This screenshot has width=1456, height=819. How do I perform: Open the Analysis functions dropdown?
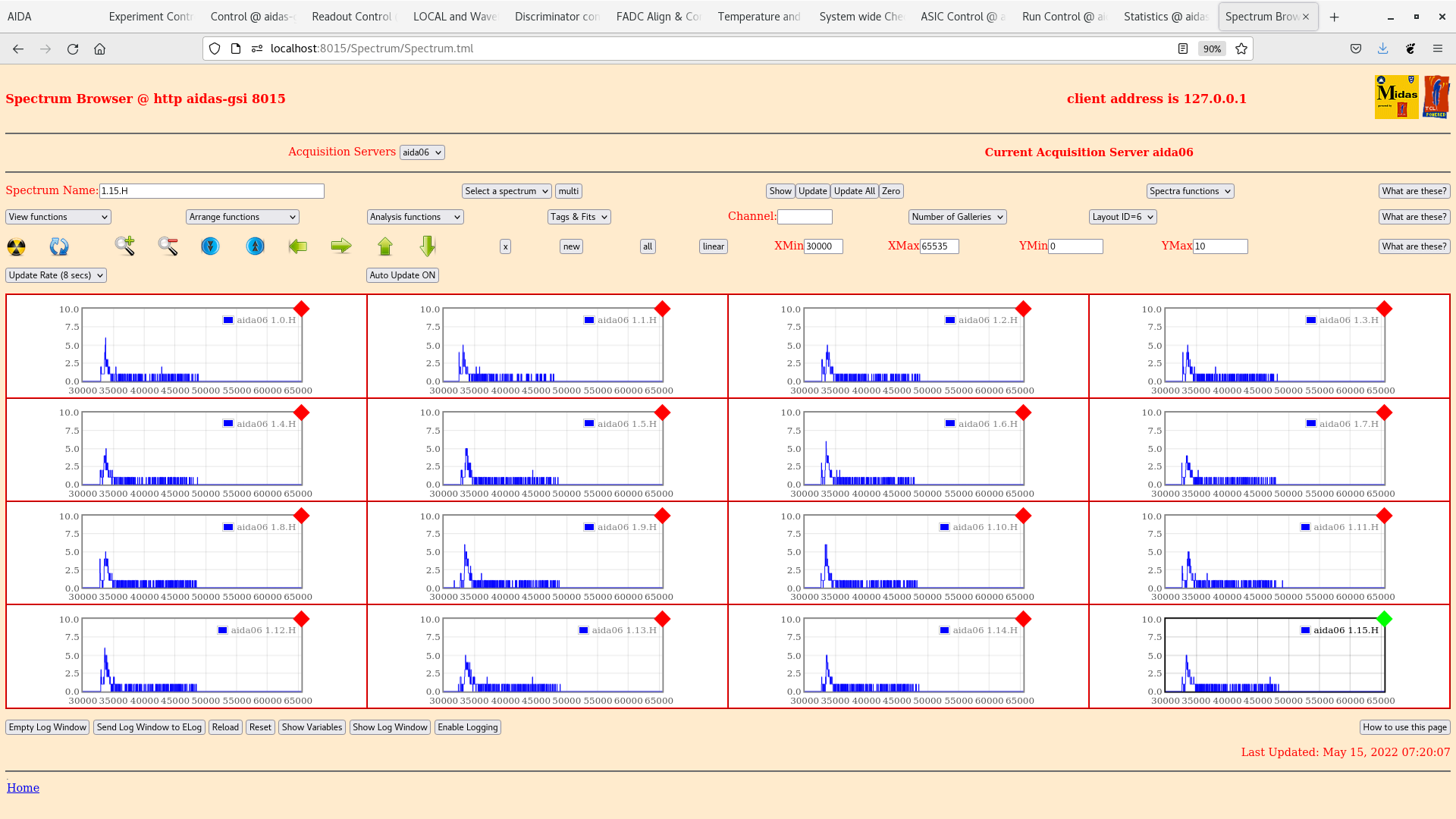[x=415, y=217]
